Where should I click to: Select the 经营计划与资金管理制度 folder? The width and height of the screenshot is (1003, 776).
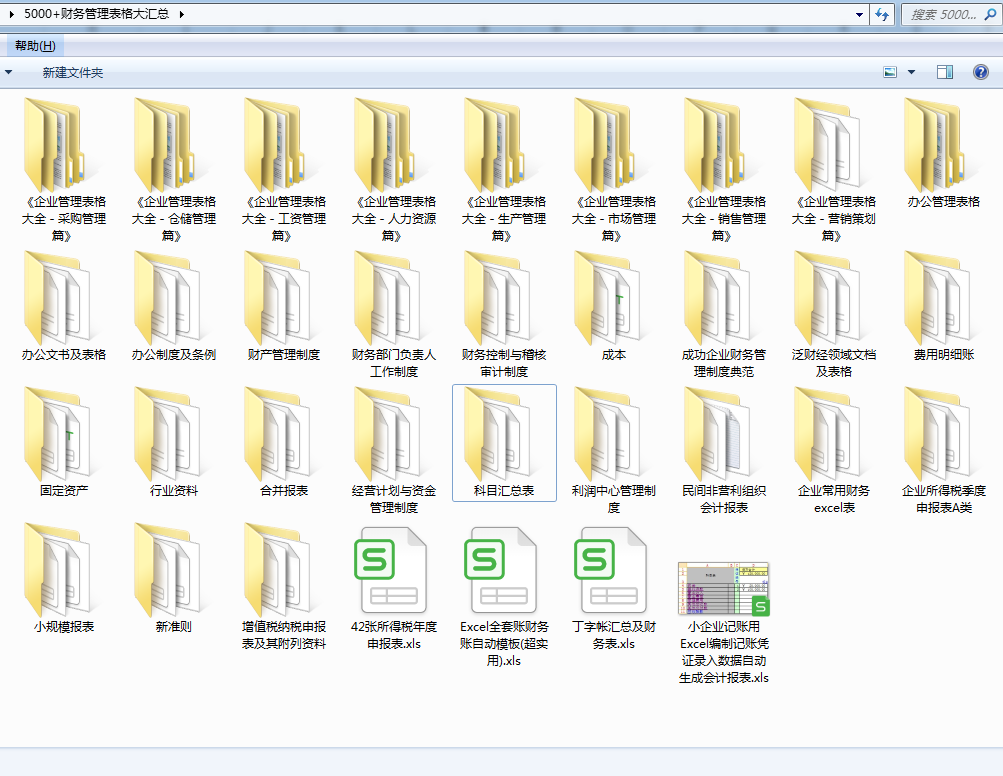pos(393,451)
